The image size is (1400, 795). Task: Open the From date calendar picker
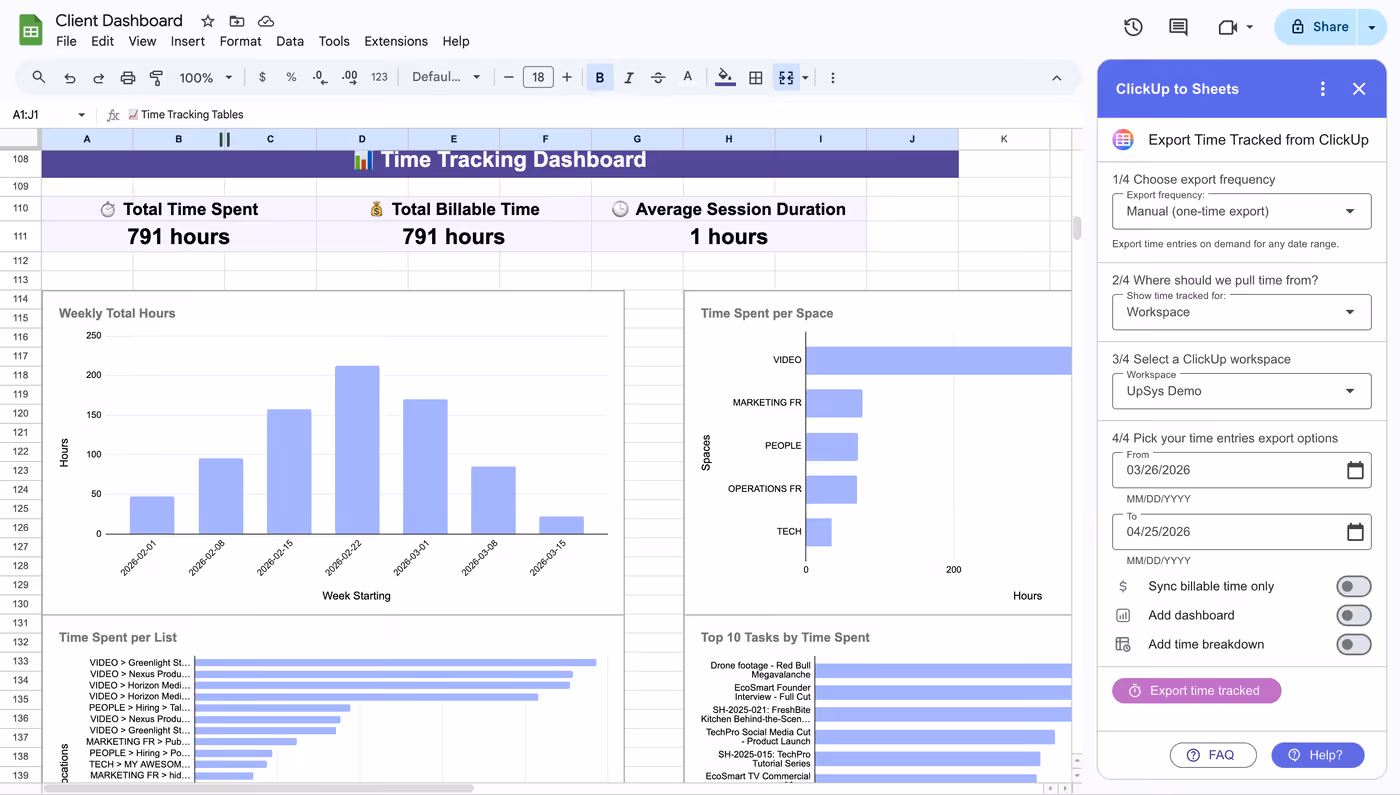point(1355,470)
